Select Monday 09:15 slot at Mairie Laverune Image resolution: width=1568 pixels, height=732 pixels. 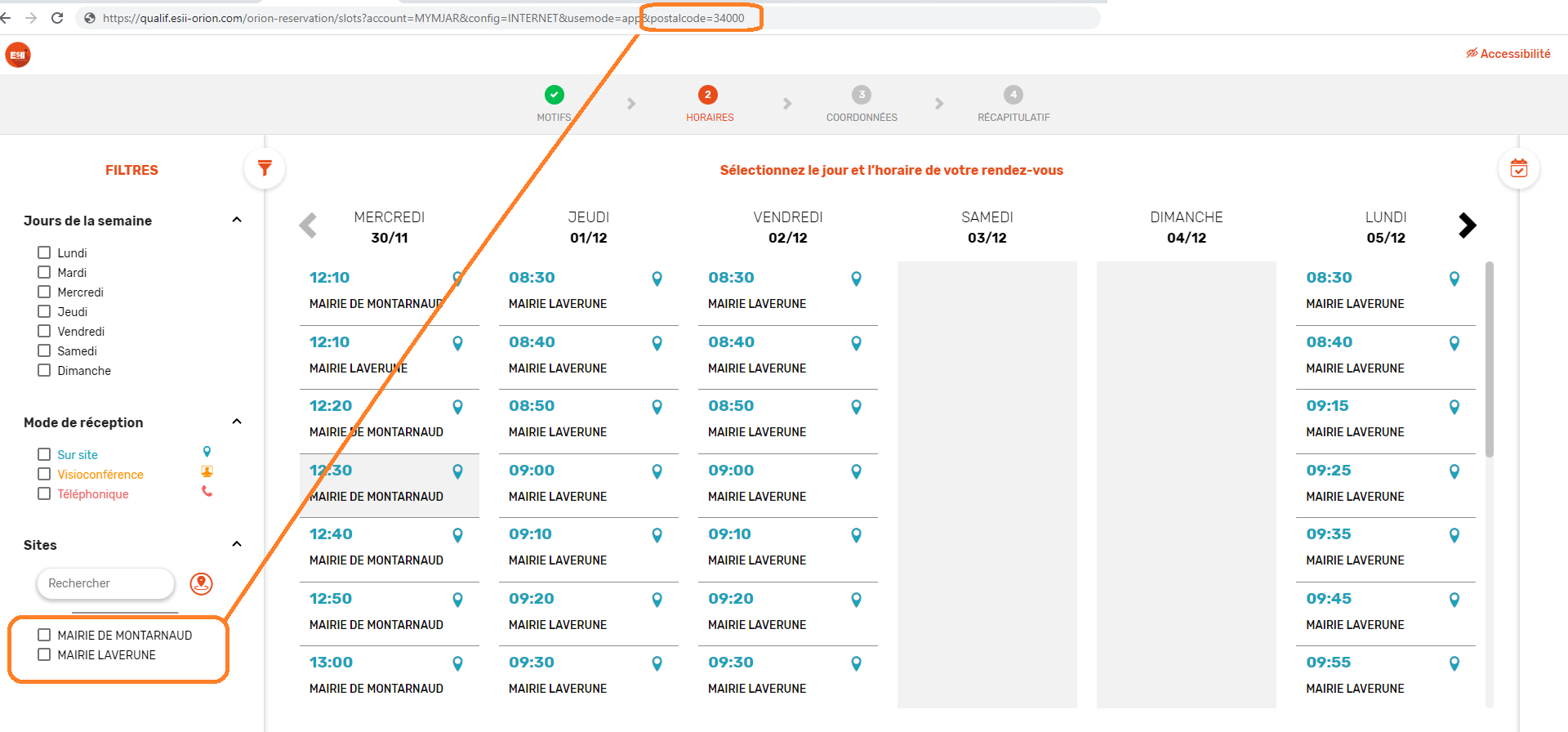coord(1386,421)
